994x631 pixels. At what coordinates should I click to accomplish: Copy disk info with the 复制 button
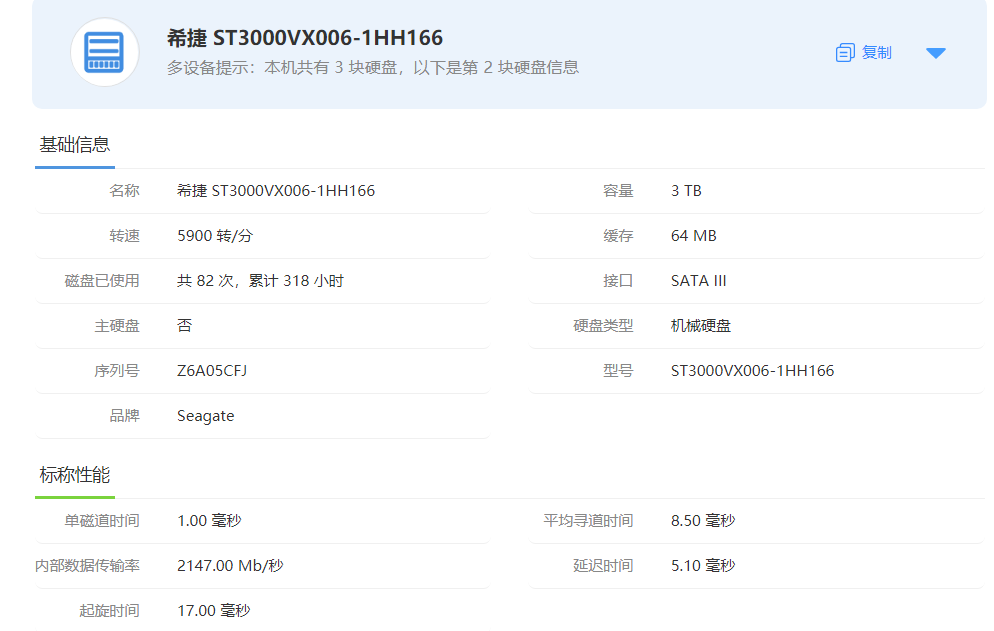tap(864, 53)
